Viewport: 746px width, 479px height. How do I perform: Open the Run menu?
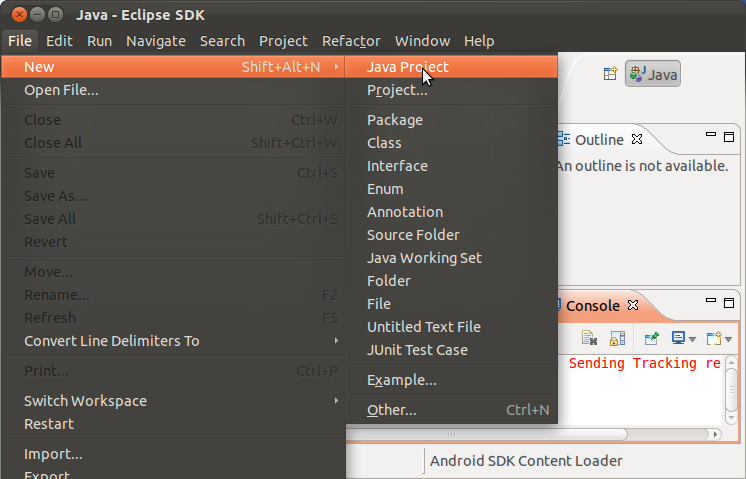[99, 41]
